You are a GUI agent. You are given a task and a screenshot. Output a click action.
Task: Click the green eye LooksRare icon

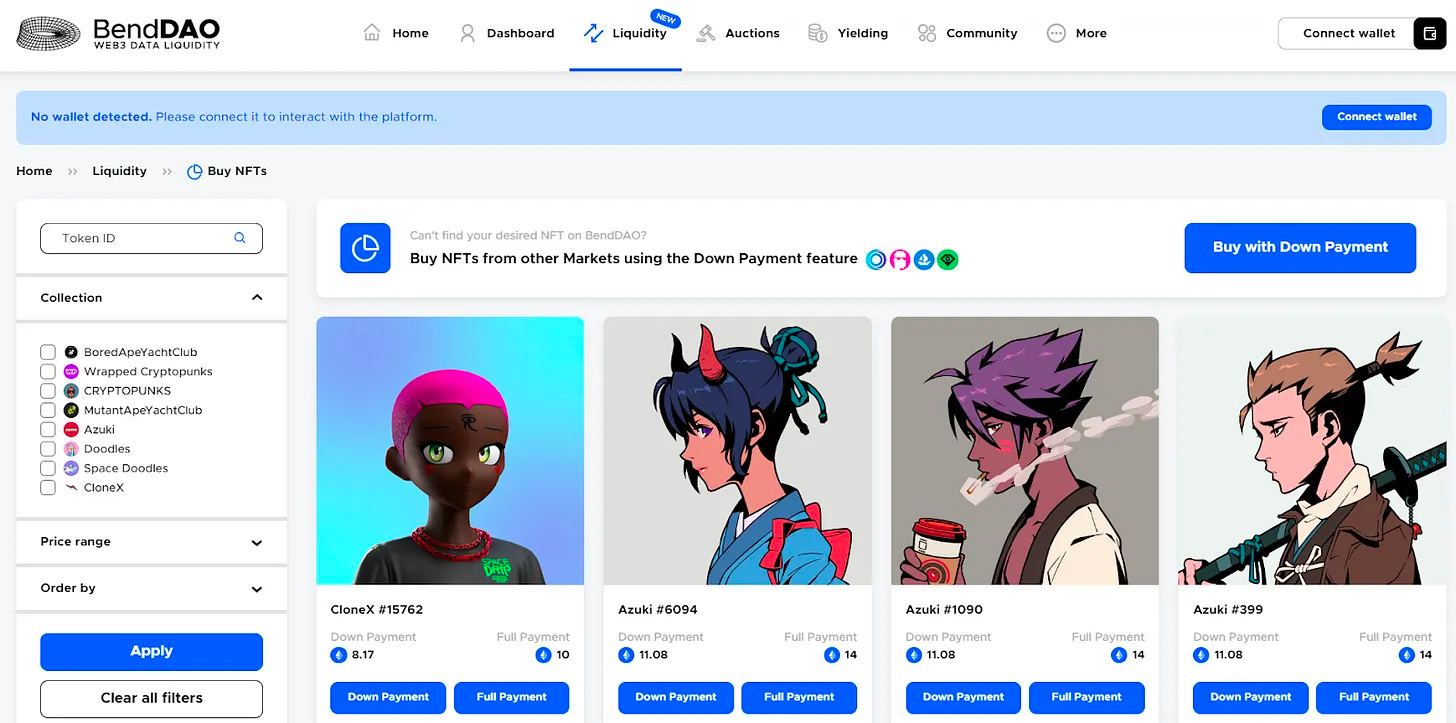(948, 260)
